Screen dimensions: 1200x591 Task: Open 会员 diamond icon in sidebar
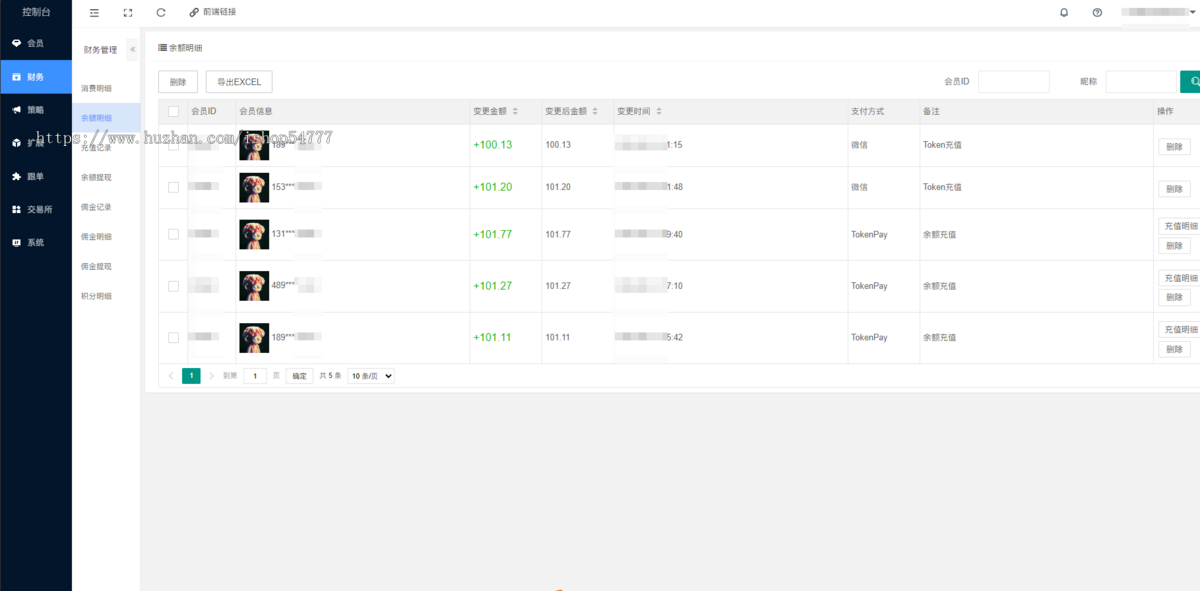click(x=16, y=43)
